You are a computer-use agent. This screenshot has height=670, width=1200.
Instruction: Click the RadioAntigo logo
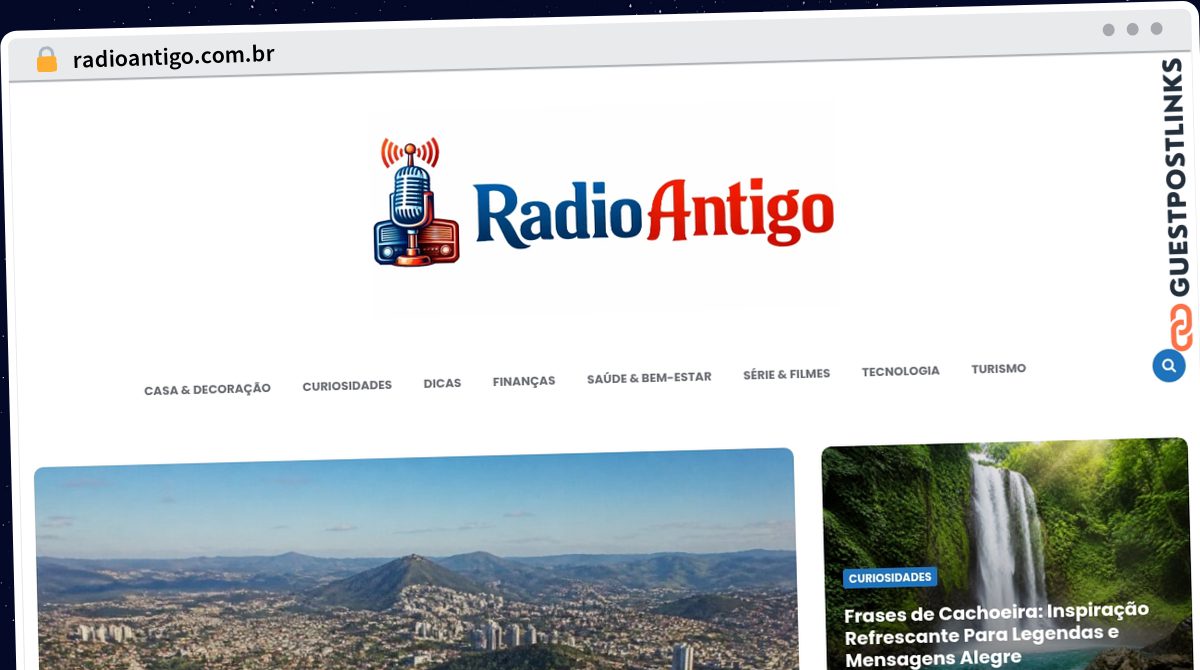[x=603, y=204]
